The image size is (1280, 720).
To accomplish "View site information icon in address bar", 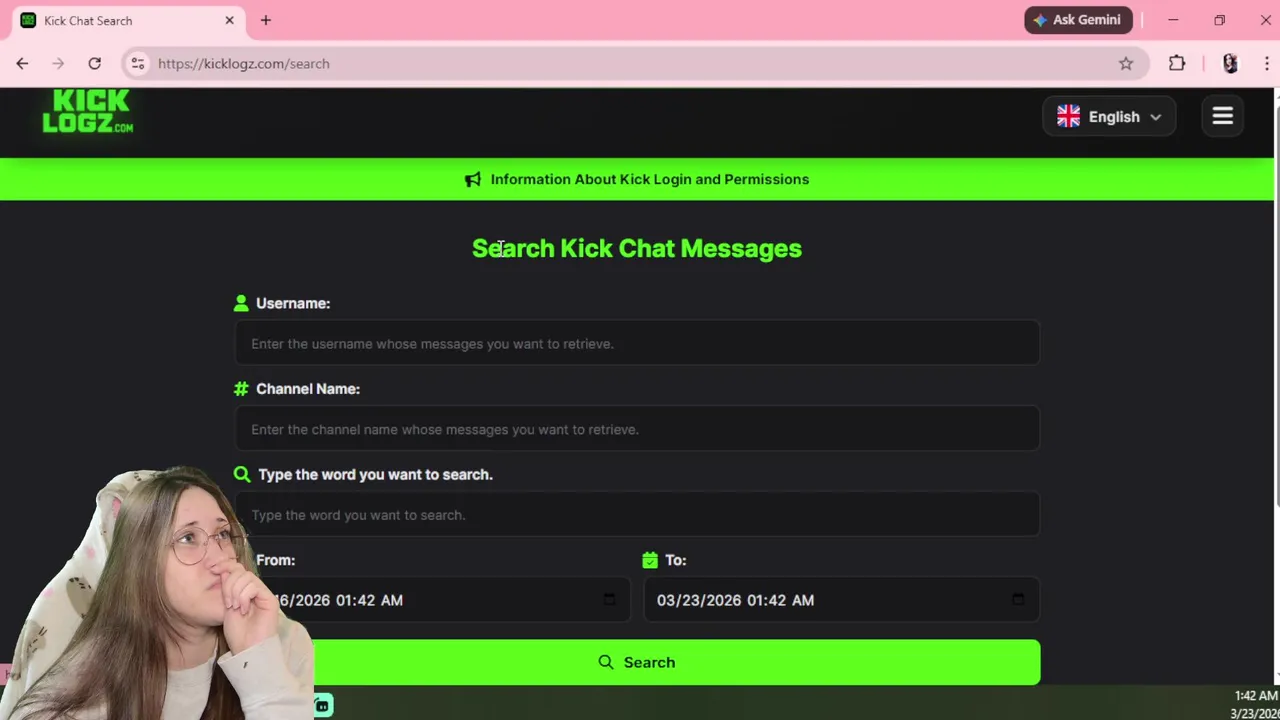I will (138, 63).
